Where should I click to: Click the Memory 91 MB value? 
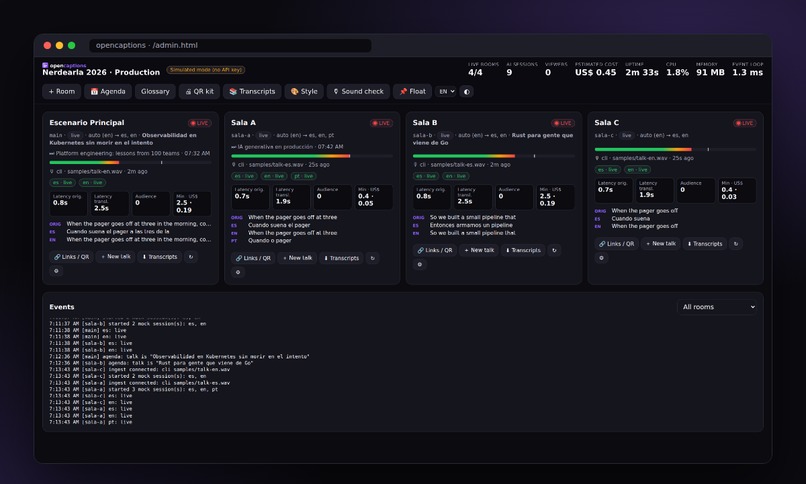[x=710, y=72]
